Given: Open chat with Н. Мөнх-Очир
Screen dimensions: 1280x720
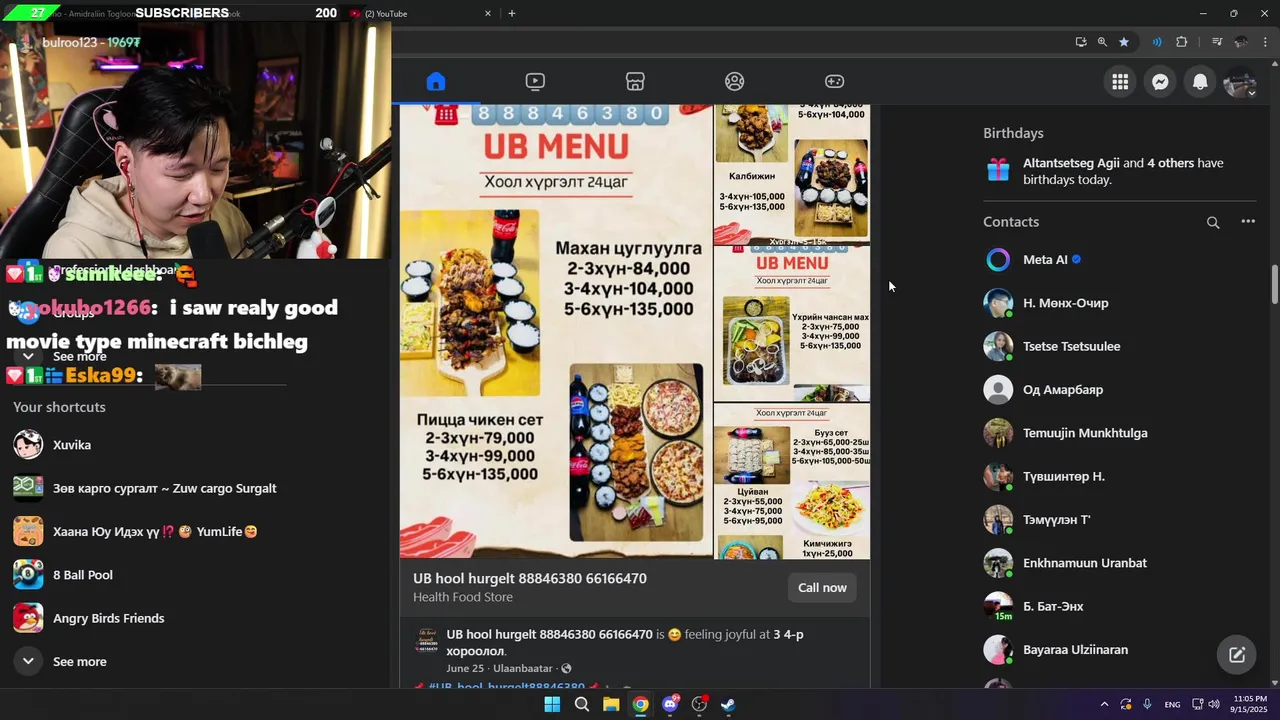Looking at the screenshot, I should pos(1120,303).
